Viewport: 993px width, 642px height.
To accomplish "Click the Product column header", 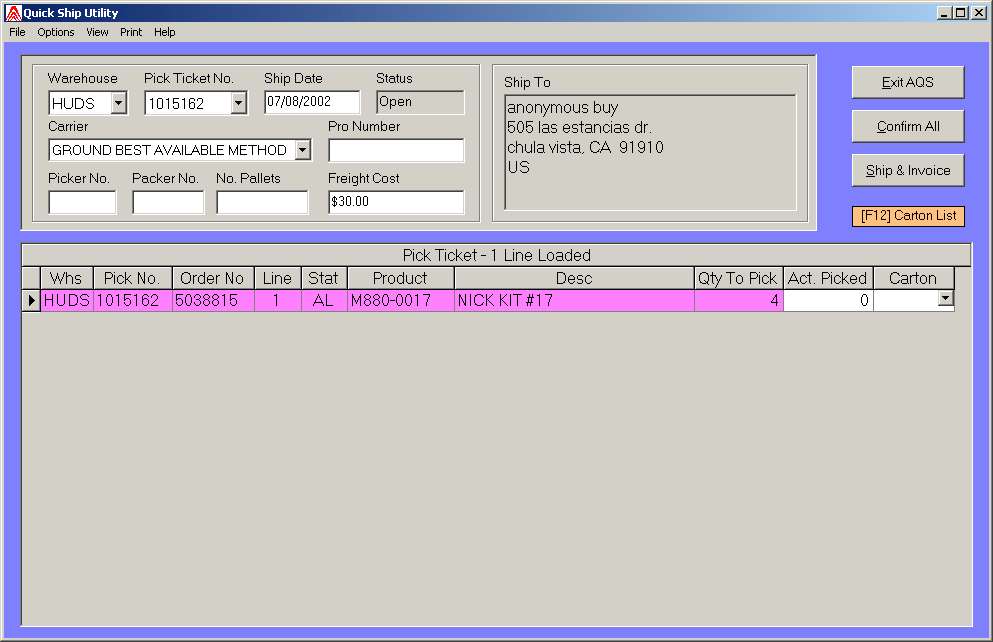I will (400, 279).
